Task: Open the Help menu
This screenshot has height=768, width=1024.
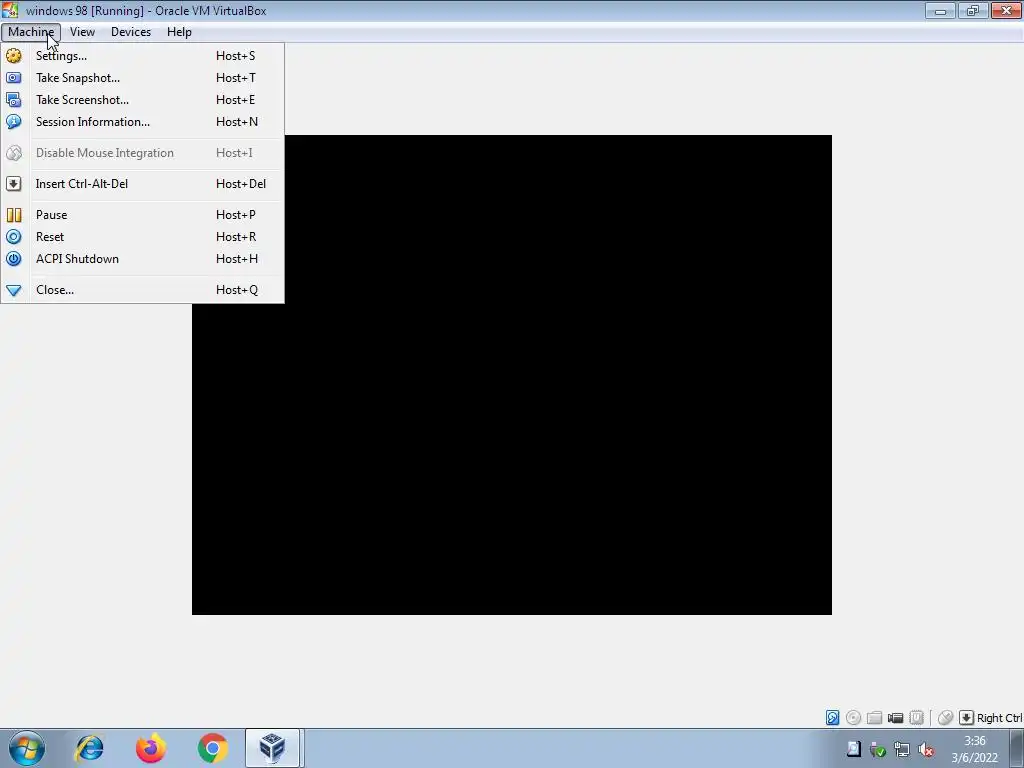Action: pyautogui.click(x=179, y=32)
